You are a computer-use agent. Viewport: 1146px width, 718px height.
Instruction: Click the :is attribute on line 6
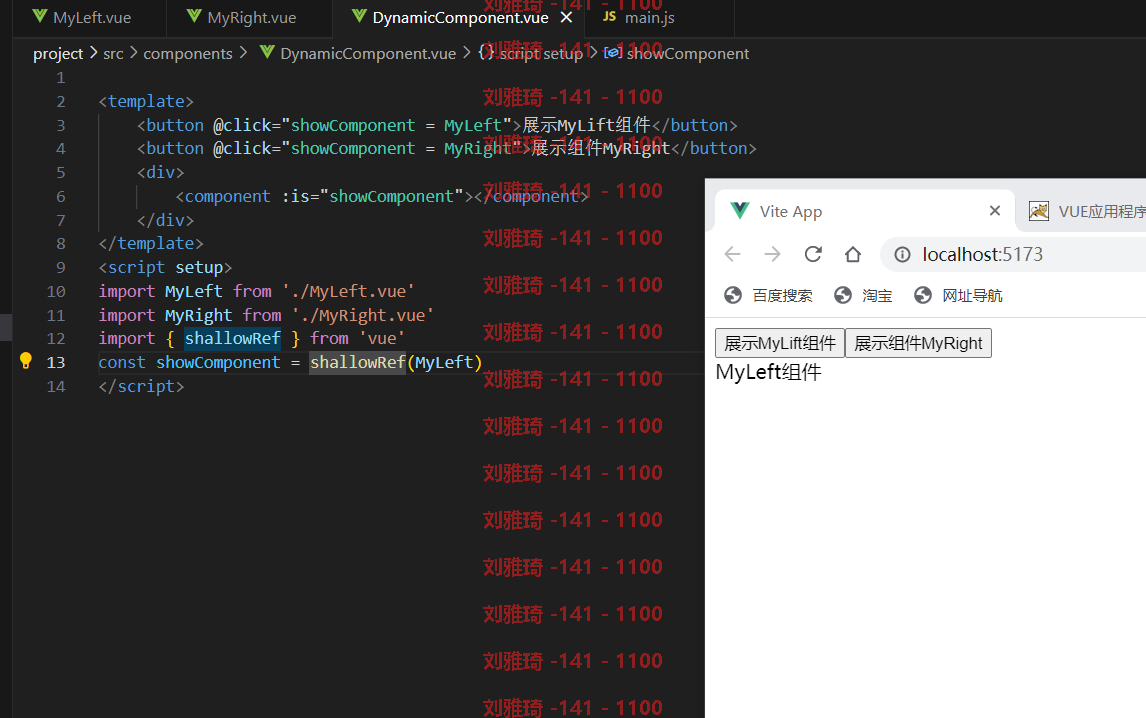[x=296, y=197]
